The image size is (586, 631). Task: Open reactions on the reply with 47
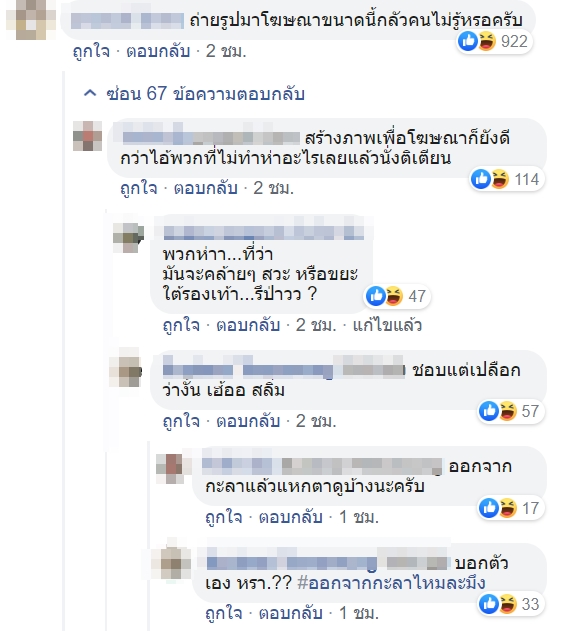(397, 296)
